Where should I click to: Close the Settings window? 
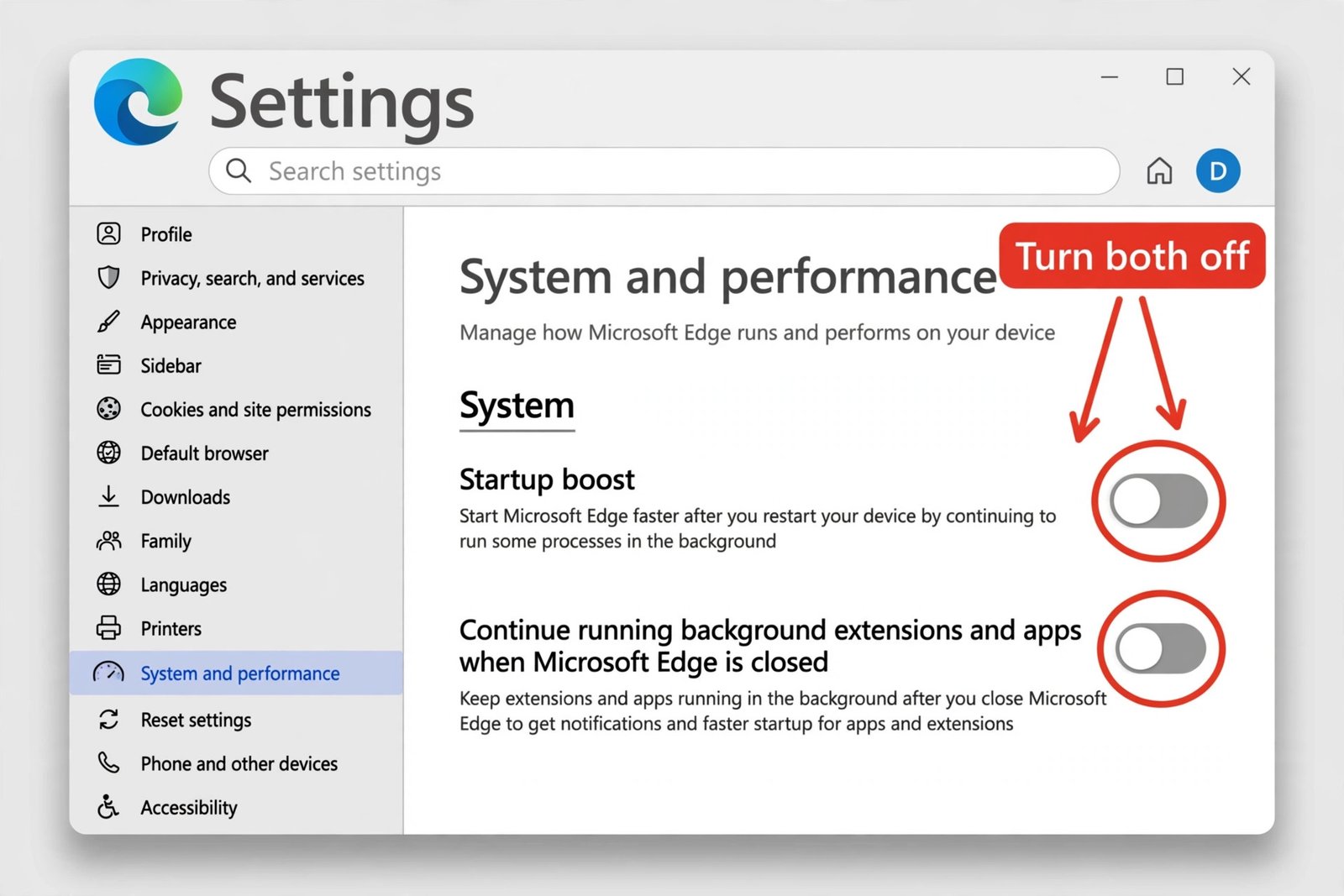tap(1241, 76)
